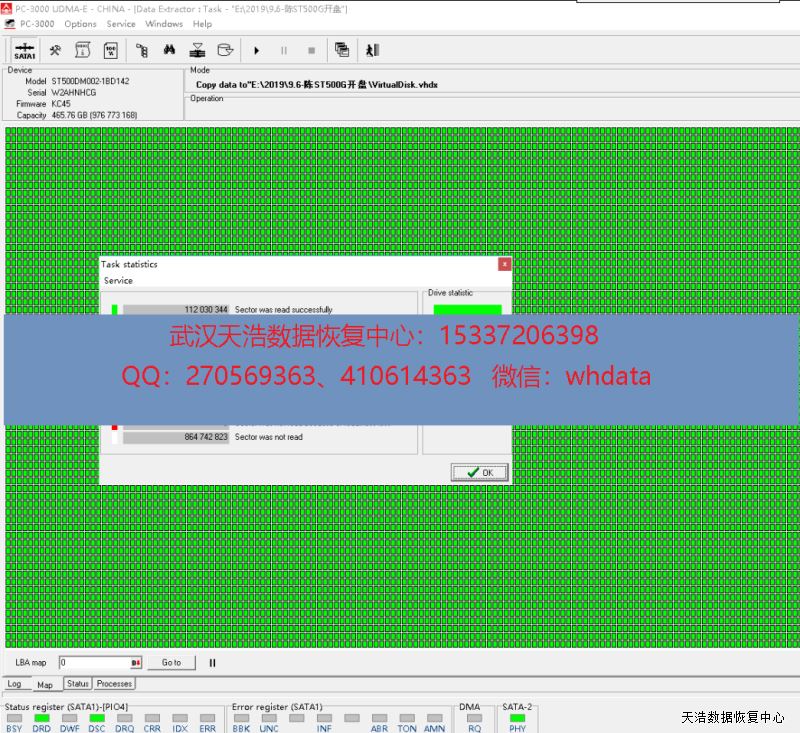Switch to the Log tab

(x=14, y=684)
